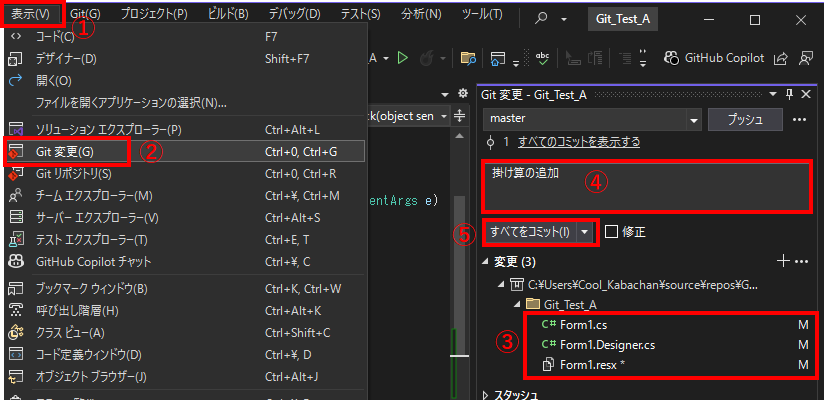Screen dimensions: 824x400
Task: Click the editor scrollbar up arrow
Action: [460, 136]
